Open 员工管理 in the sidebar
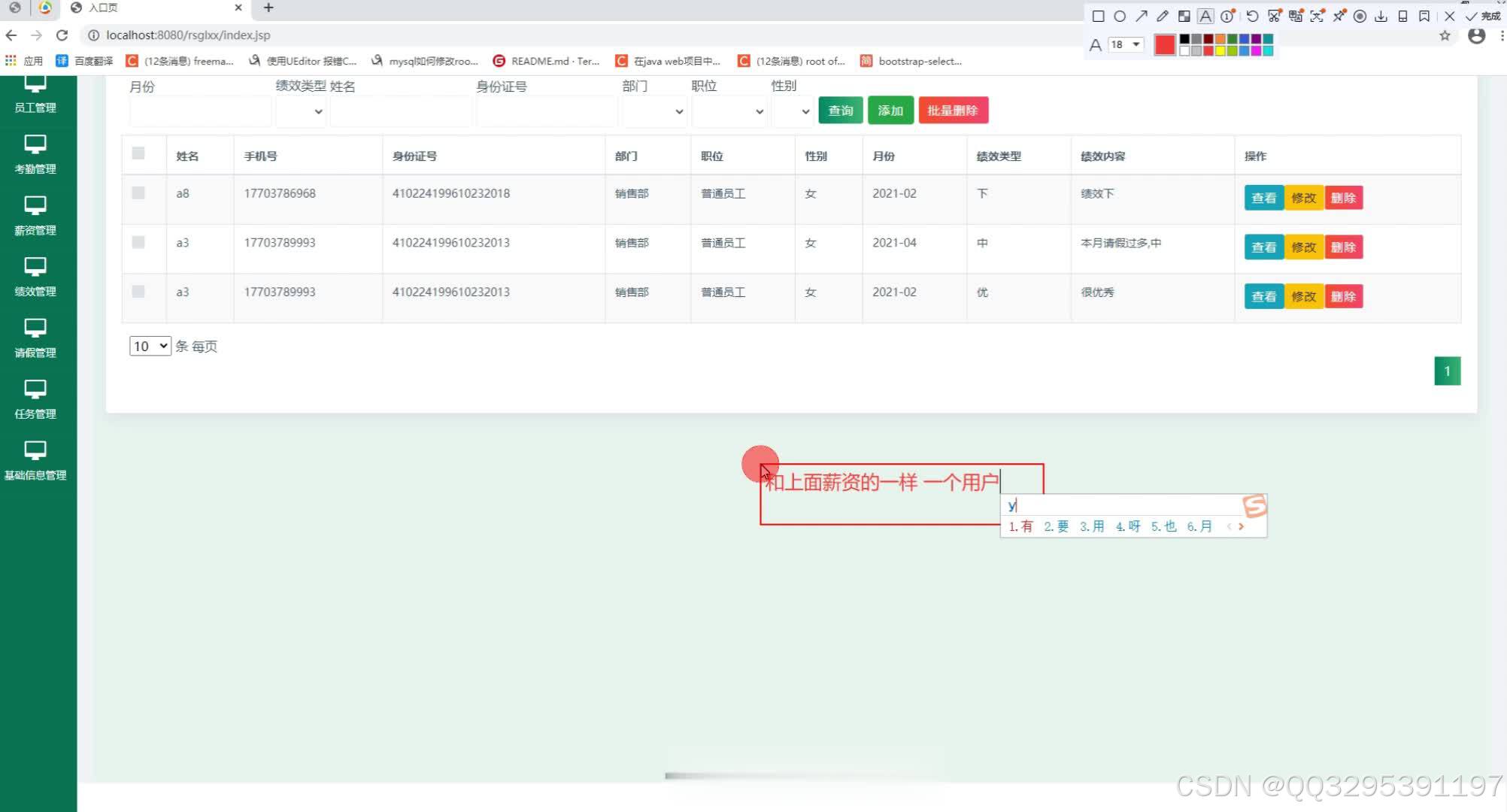The height and width of the screenshot is (812, 1507). 35,95
